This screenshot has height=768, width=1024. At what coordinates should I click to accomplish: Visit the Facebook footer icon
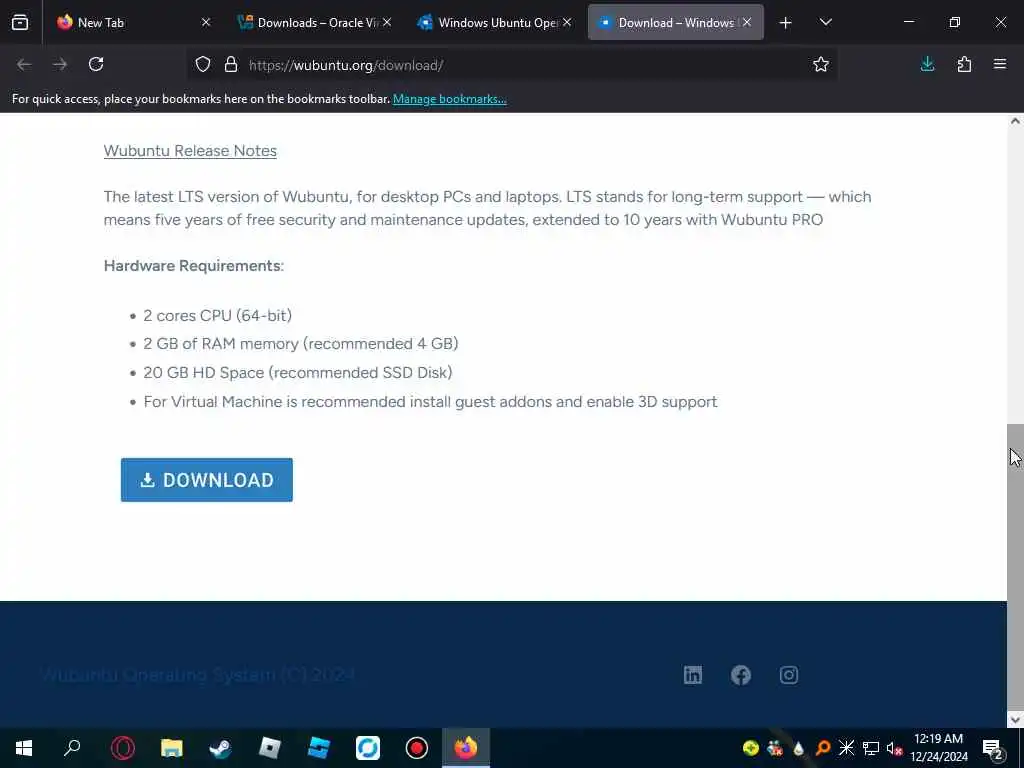tap(741, 675)
